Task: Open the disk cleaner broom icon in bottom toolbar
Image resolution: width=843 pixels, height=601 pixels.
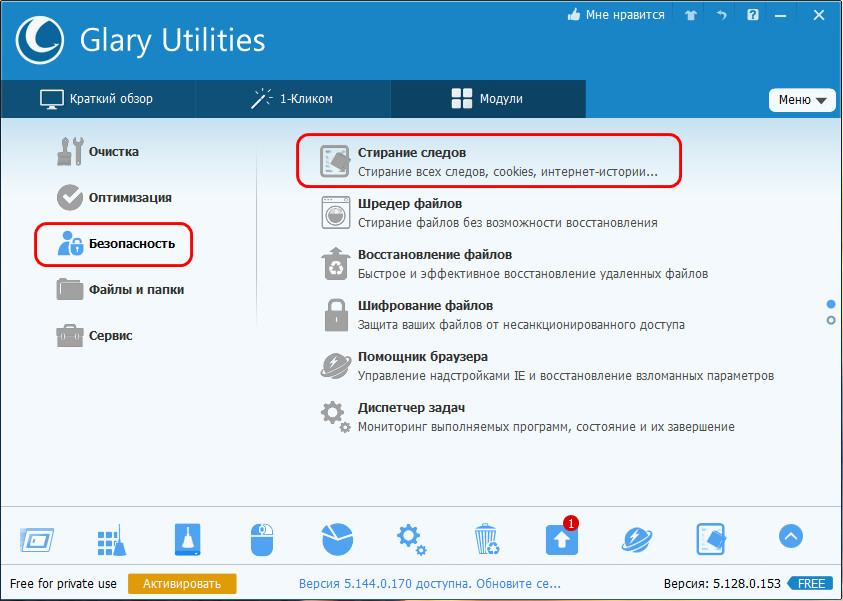Action: click(111, 539)
